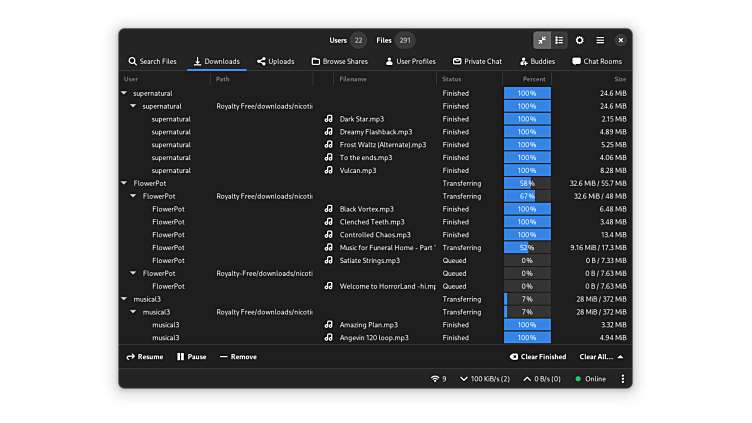Toggle the grouping list view button
This screenshot has height=423, width=752.
[x=559, y=40]
